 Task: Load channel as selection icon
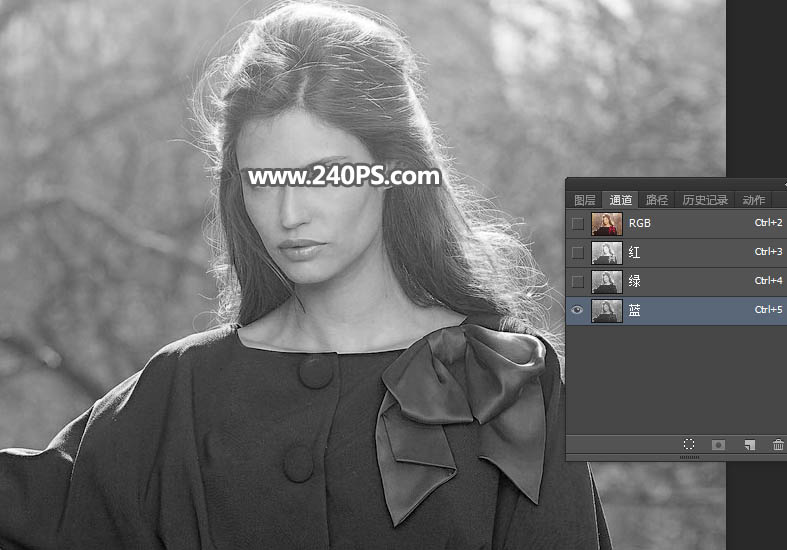tap(689, 444)
